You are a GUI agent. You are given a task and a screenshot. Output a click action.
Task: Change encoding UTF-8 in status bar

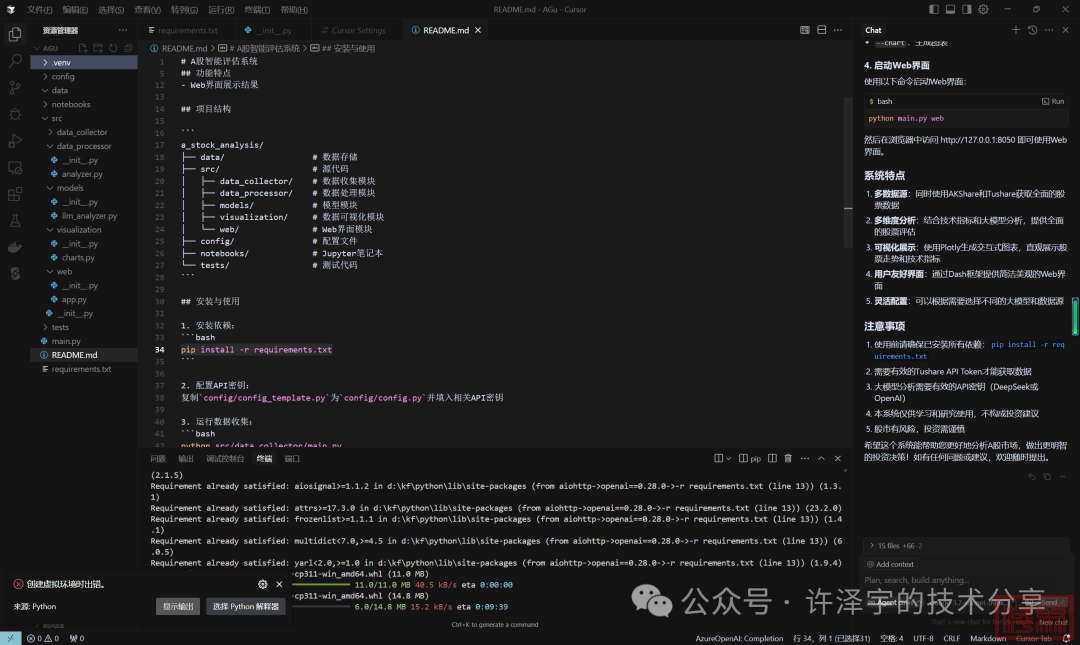click(x=923, y=639)
